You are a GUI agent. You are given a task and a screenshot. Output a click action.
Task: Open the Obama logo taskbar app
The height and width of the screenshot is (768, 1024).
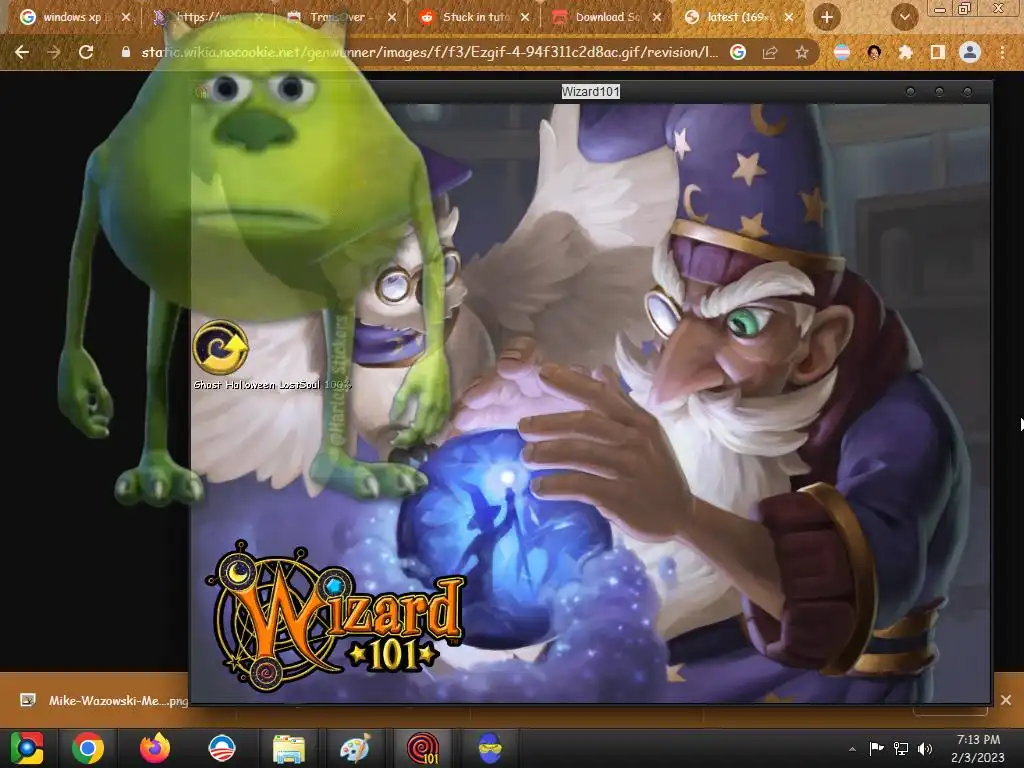221,748
